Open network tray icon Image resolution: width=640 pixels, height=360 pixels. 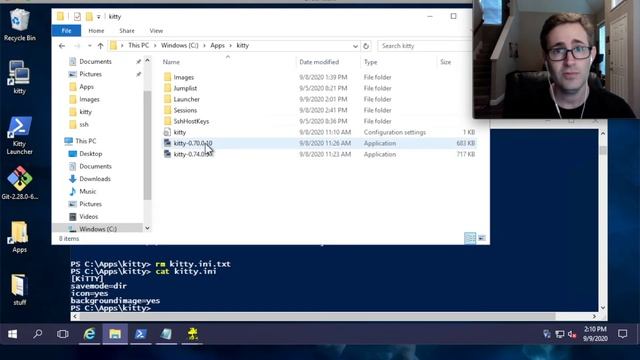coord(560,334)
